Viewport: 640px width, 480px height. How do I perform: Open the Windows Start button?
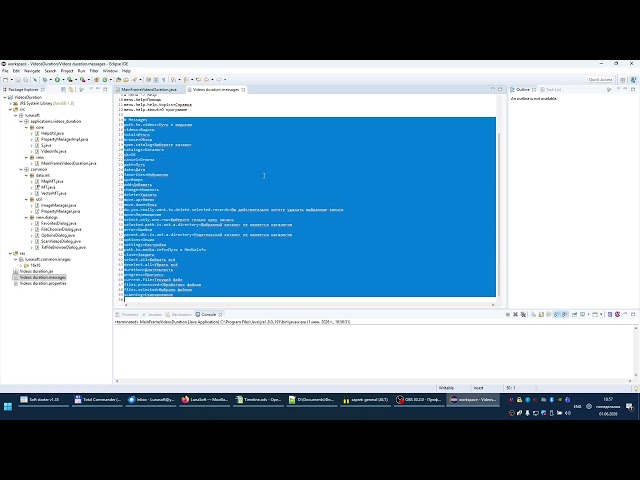[8, 406]
